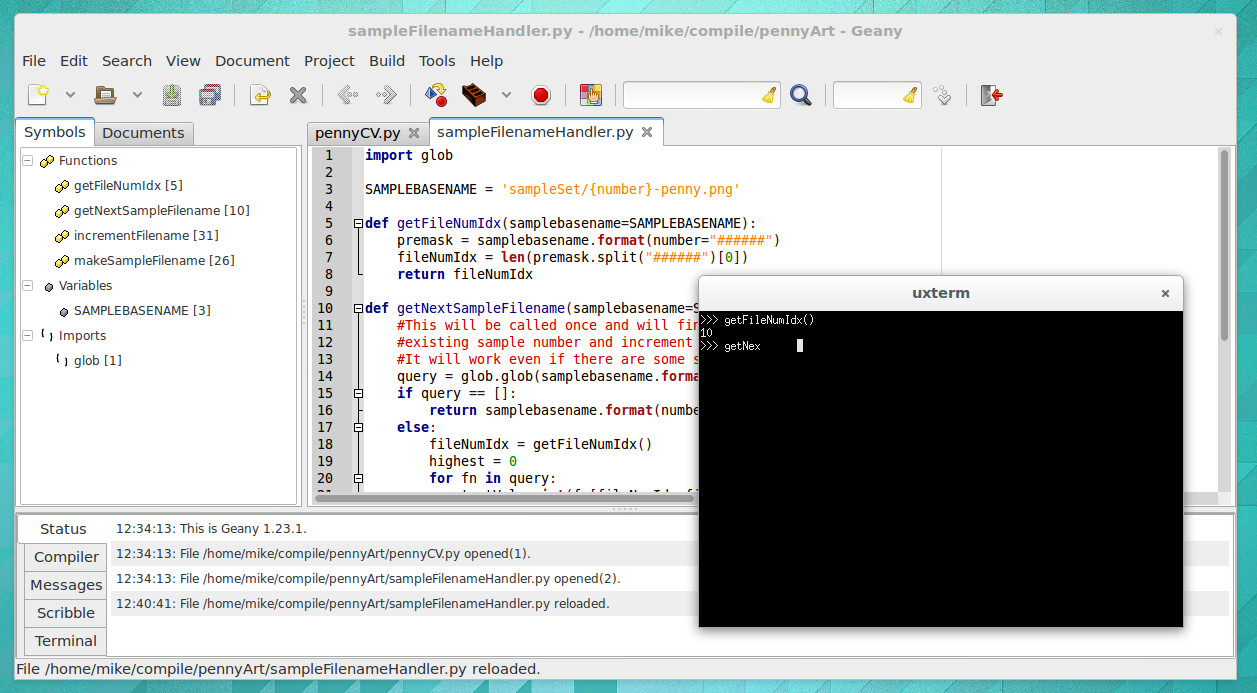Collapse the getFileNumIdx function fold marker
1257x693 pixels.
click(356, 223)
